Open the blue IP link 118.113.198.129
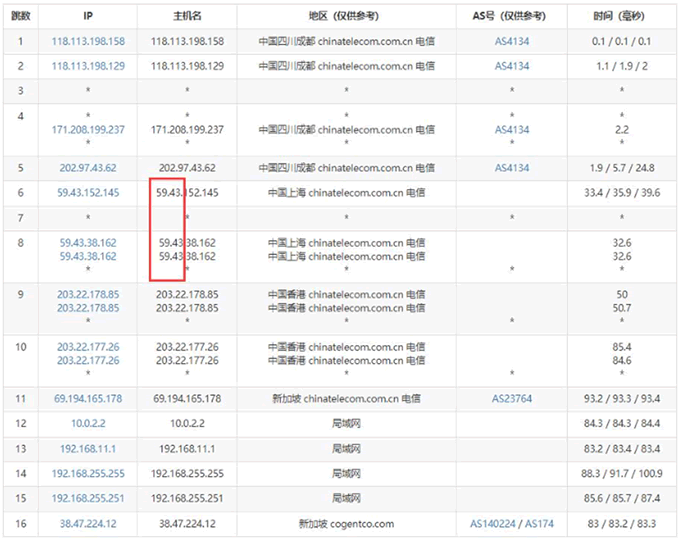The height and width of the screenshot is (540, 680). click(88, 66)
